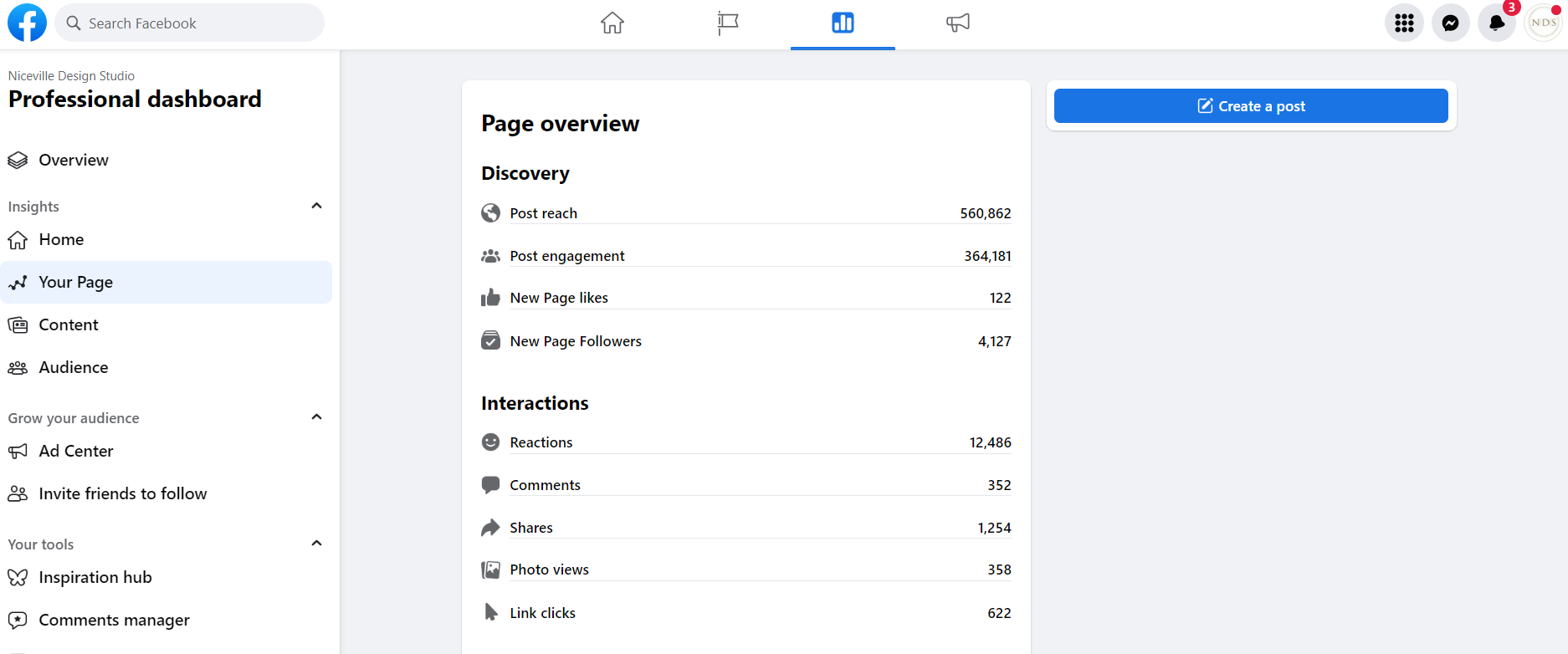
Task: Open the Audience section
Action: pyautogui.click(x=167, y=367)
